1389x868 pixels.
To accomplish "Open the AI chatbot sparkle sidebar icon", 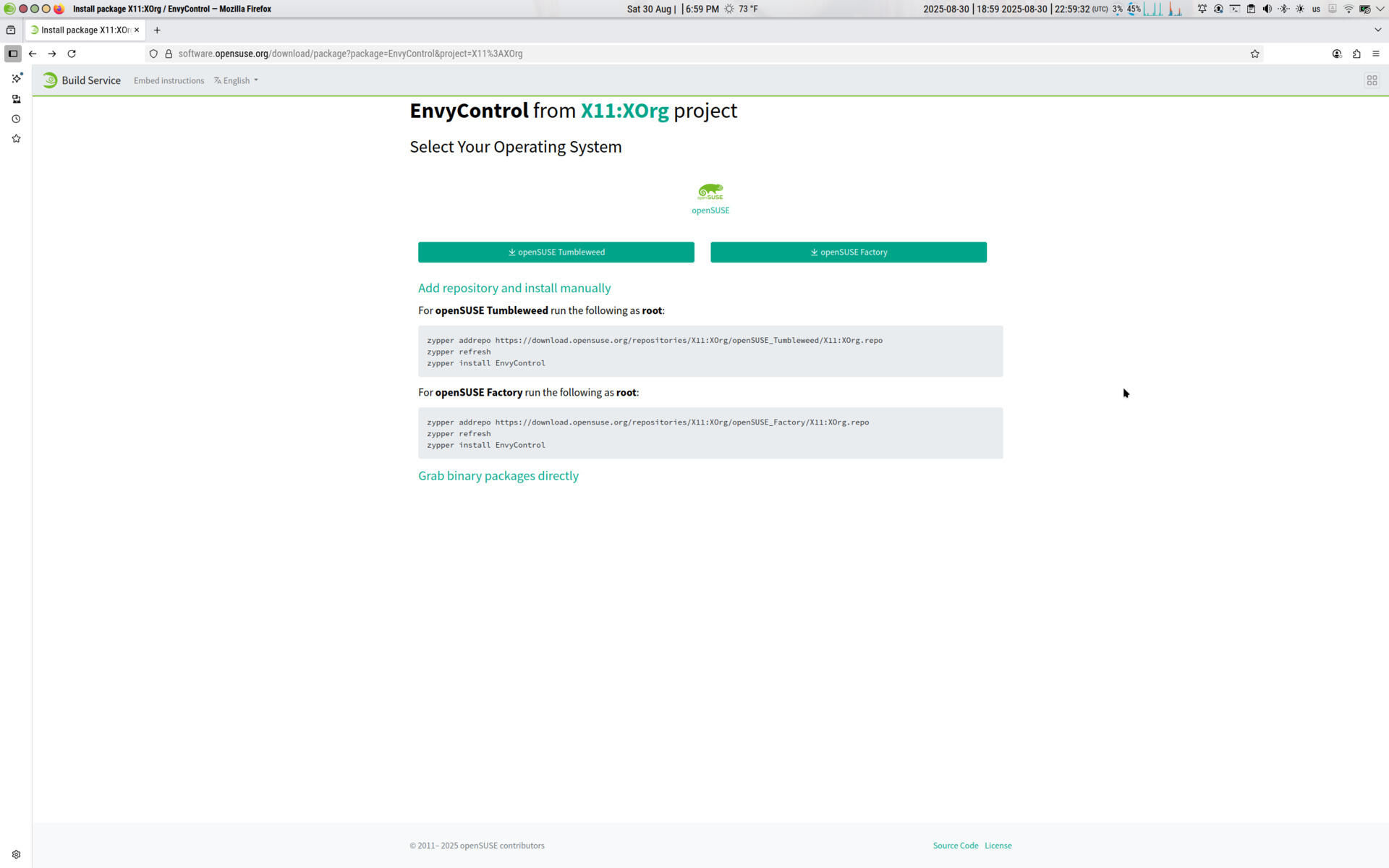I will [x=16, y=78].
